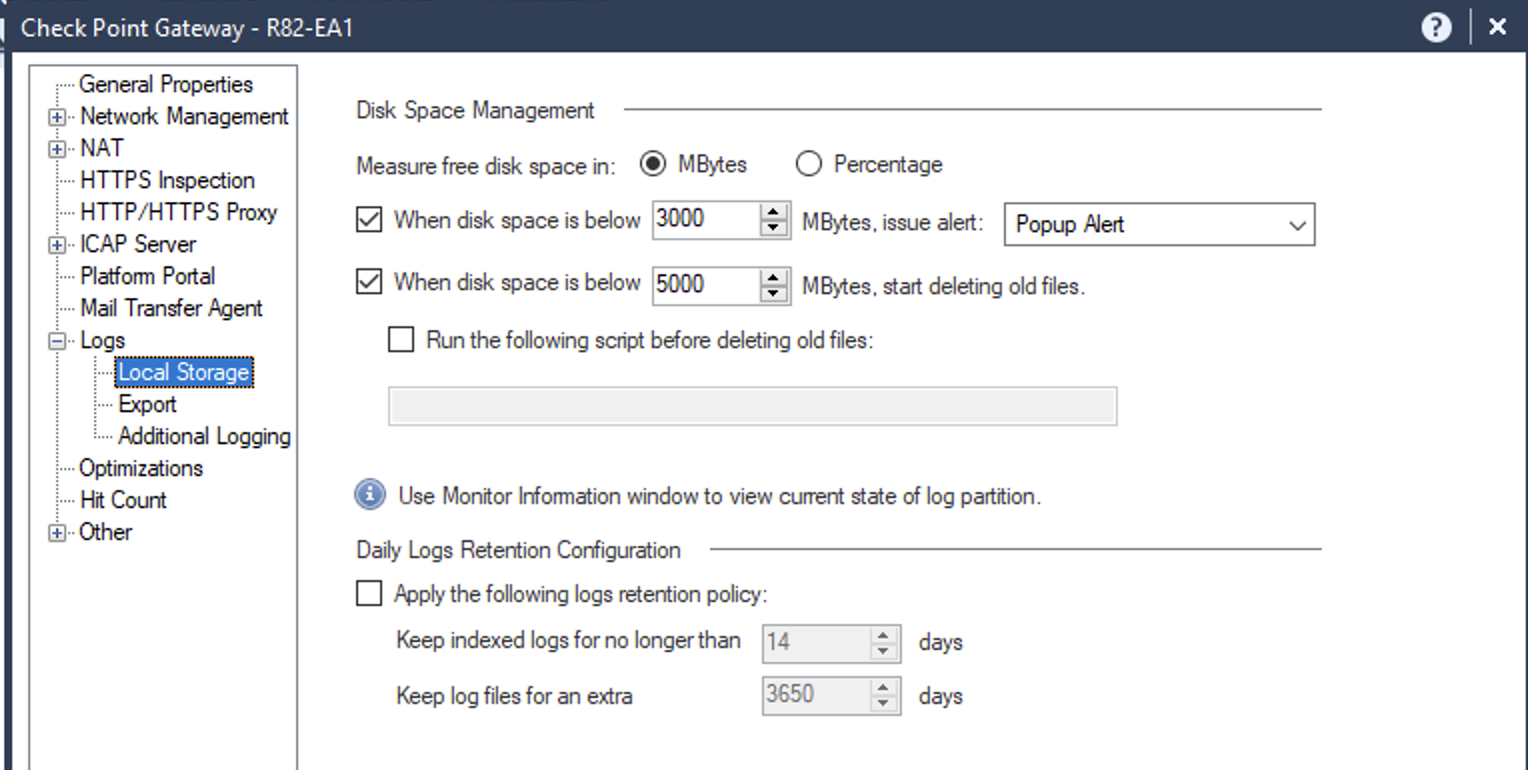Viewport: 1528px width, 770px height.
Task: Enable run script before deleting checkbox
Action: 401,340
